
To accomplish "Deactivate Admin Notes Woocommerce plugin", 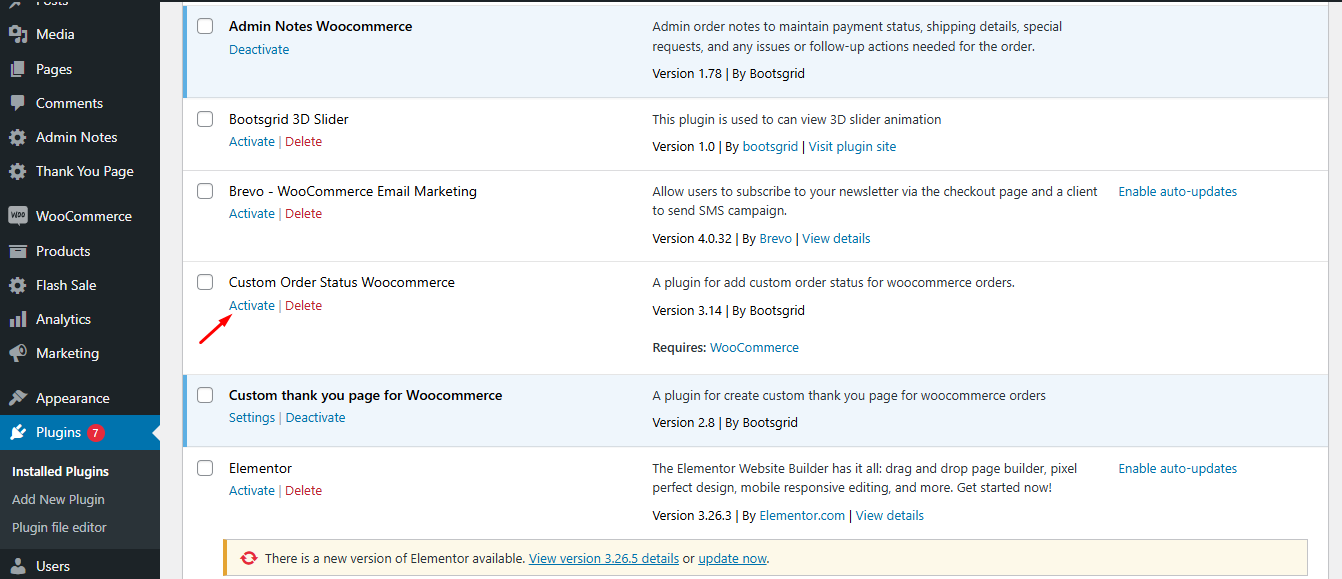I will (x=259, y=49).
